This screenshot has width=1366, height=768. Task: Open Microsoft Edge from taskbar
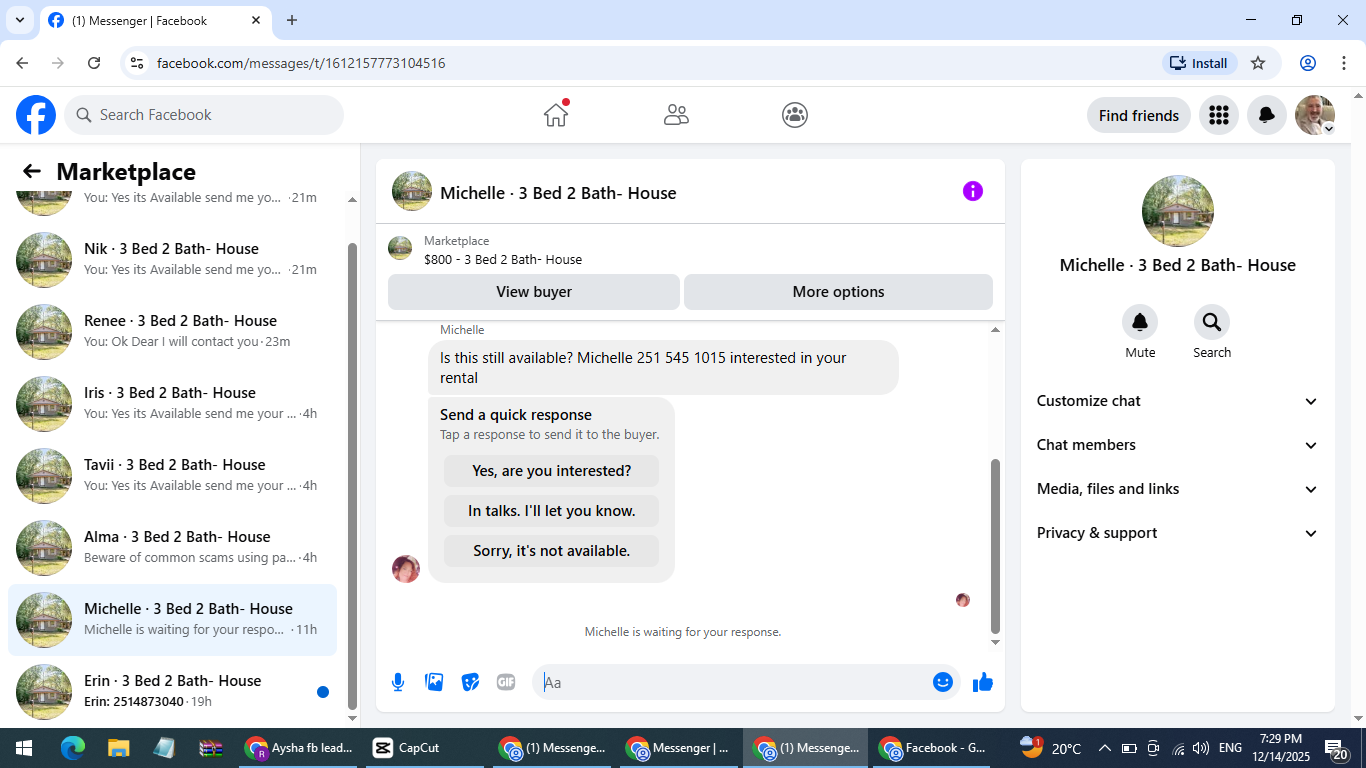72,748
